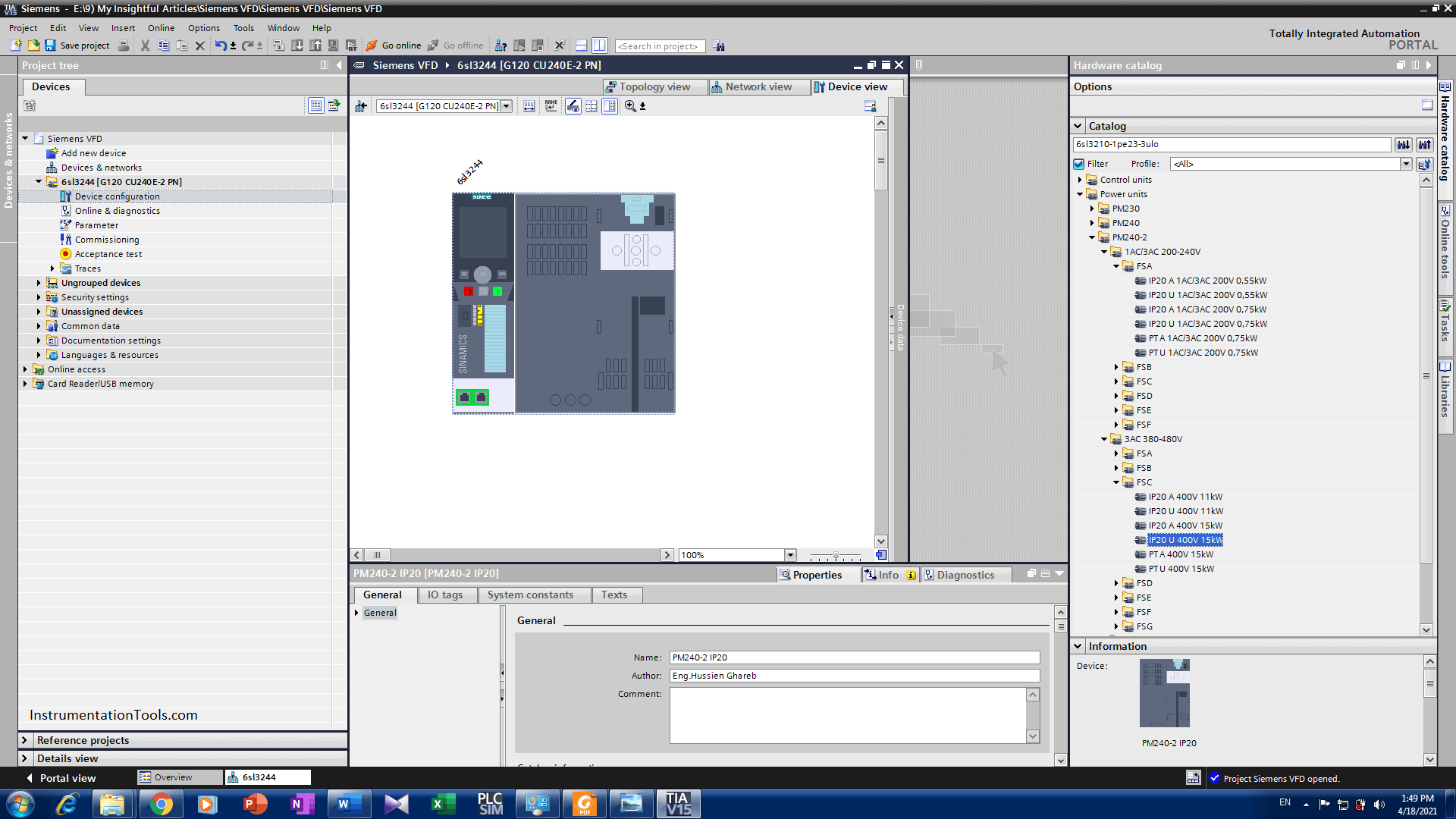The image size is (1456, 819).
Task: Select Online & diagnostics tree item
Action: coord(118,211)
